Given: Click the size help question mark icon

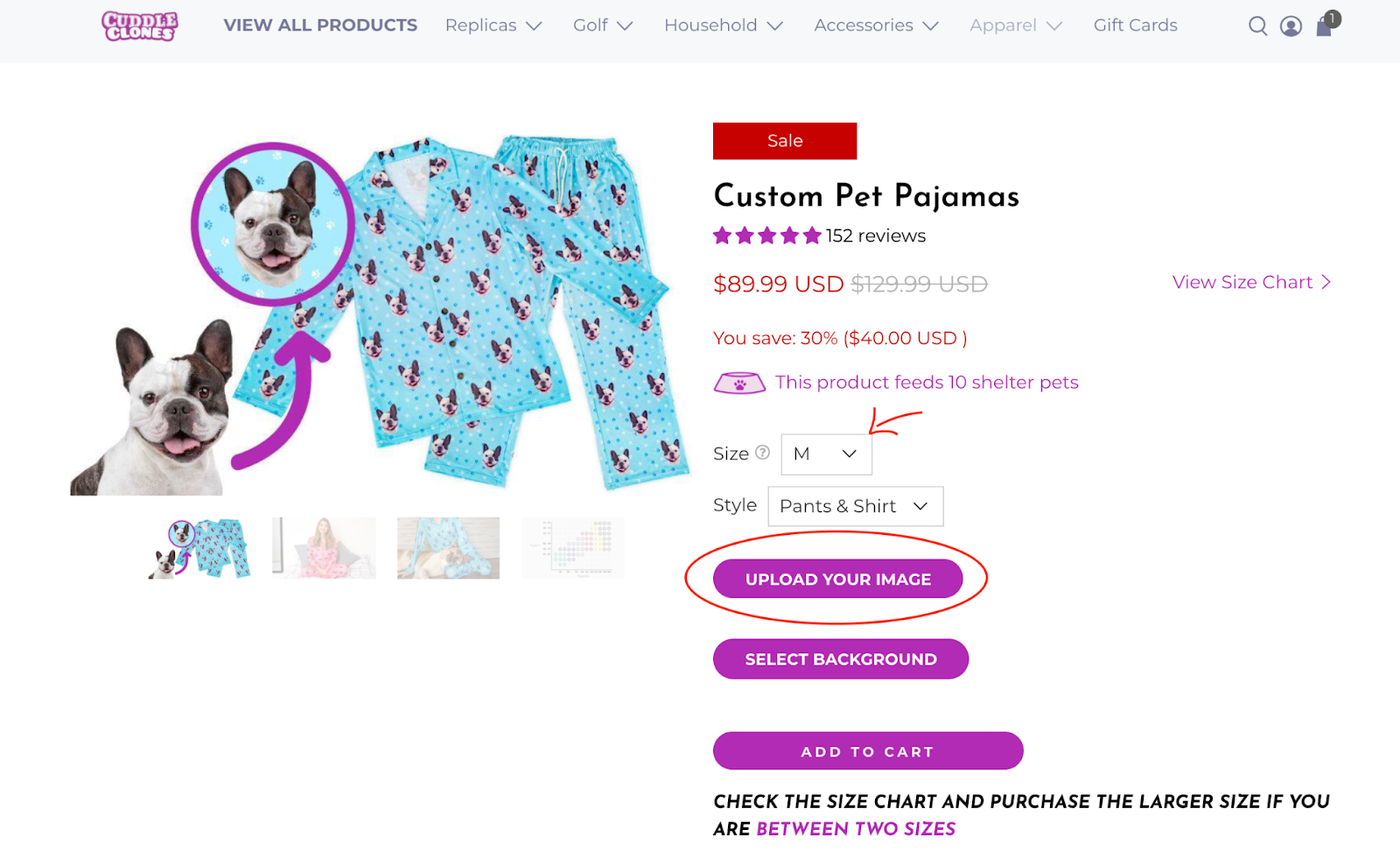Looking at the screenshot, I should (x=763, y=453).
